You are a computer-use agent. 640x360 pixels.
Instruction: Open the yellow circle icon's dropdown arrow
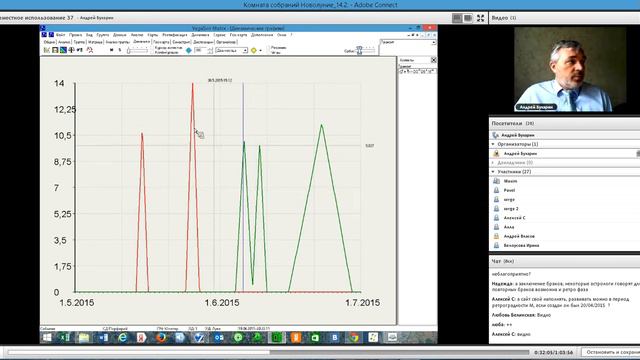pyautogui.click(x=260, y=51)
